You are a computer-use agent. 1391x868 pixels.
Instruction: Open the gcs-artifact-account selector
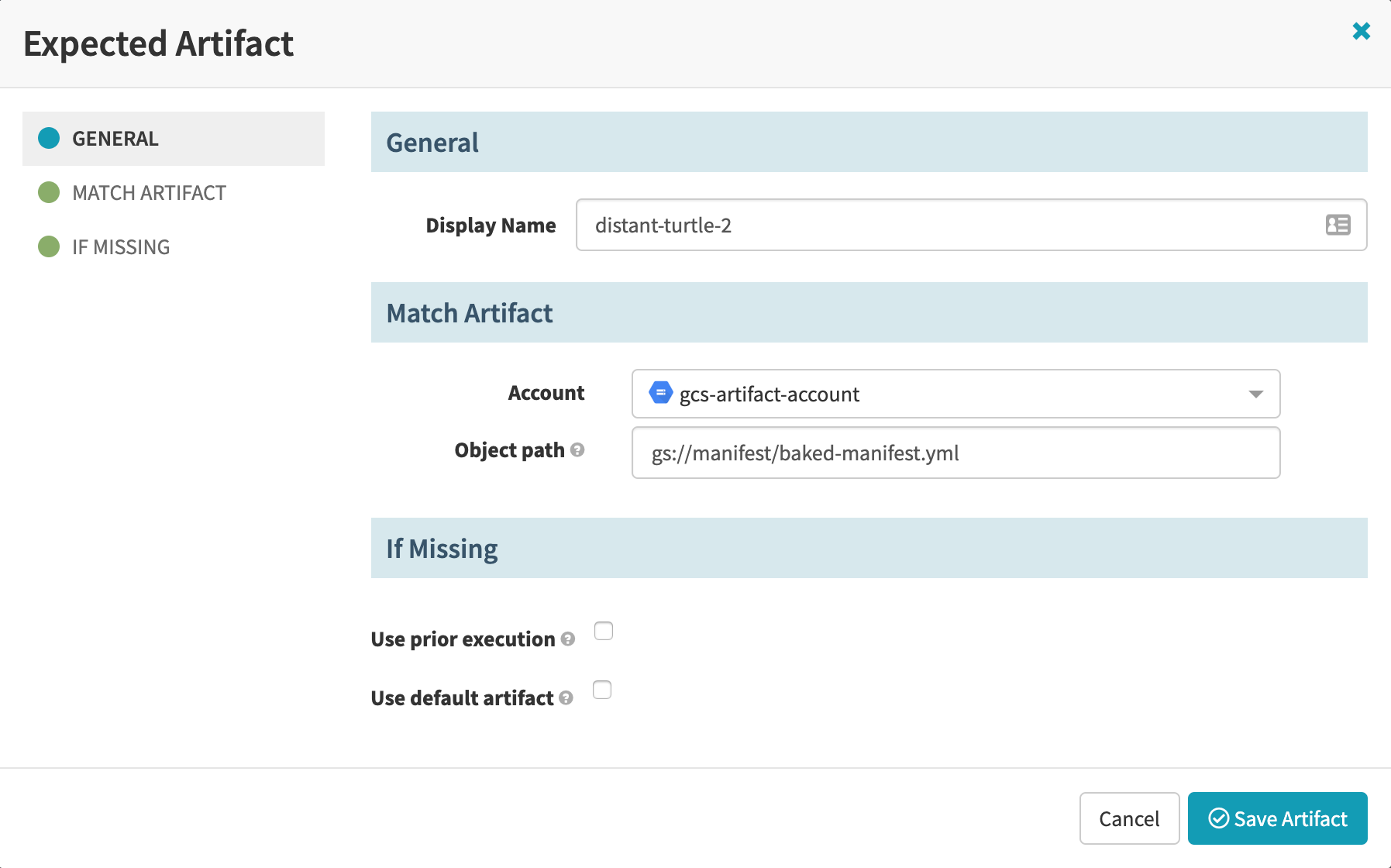pos(955,394)
